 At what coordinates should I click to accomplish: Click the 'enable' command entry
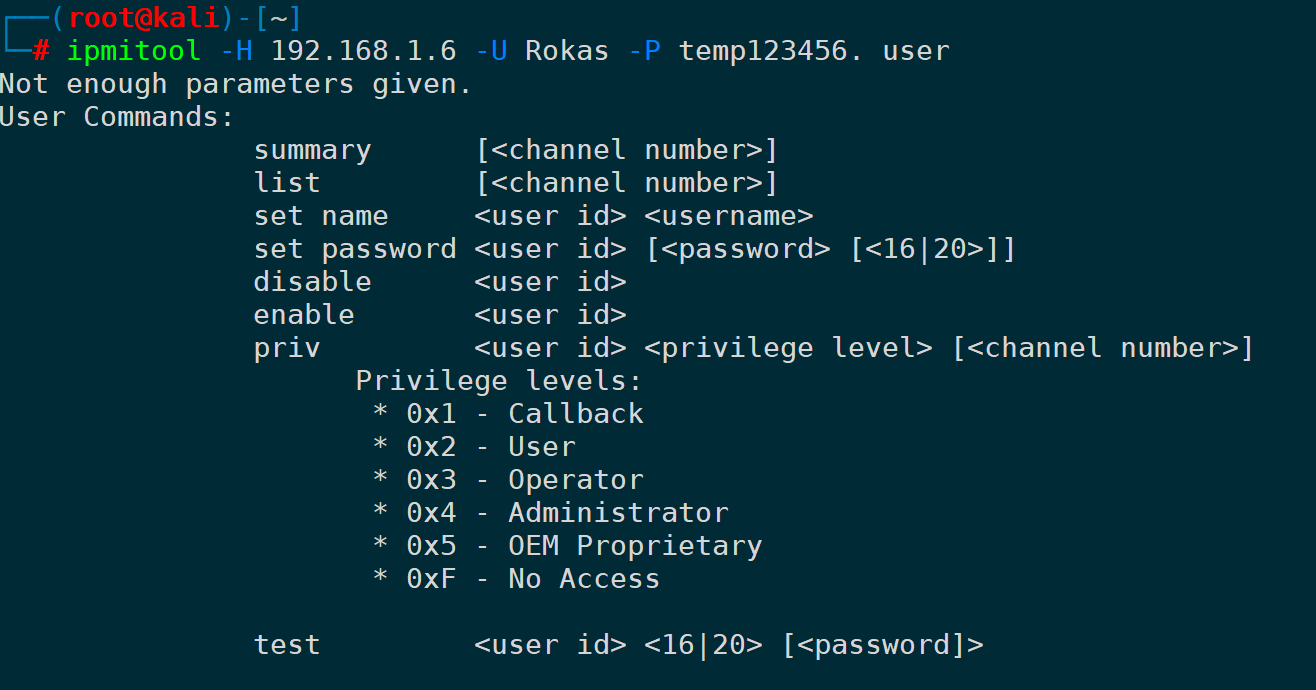click(x=304, y=315)
